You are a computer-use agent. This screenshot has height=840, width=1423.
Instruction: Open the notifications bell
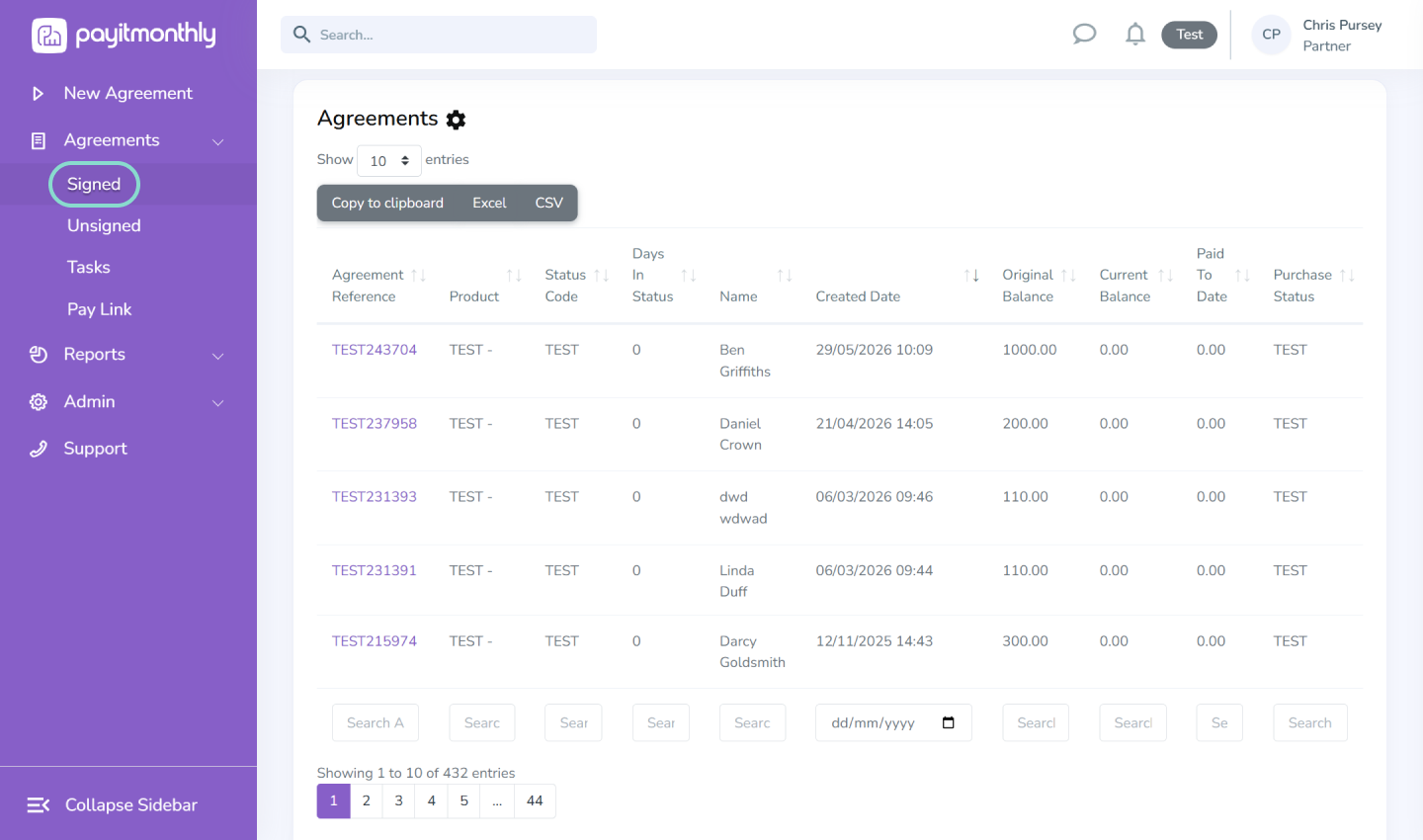1135,35
